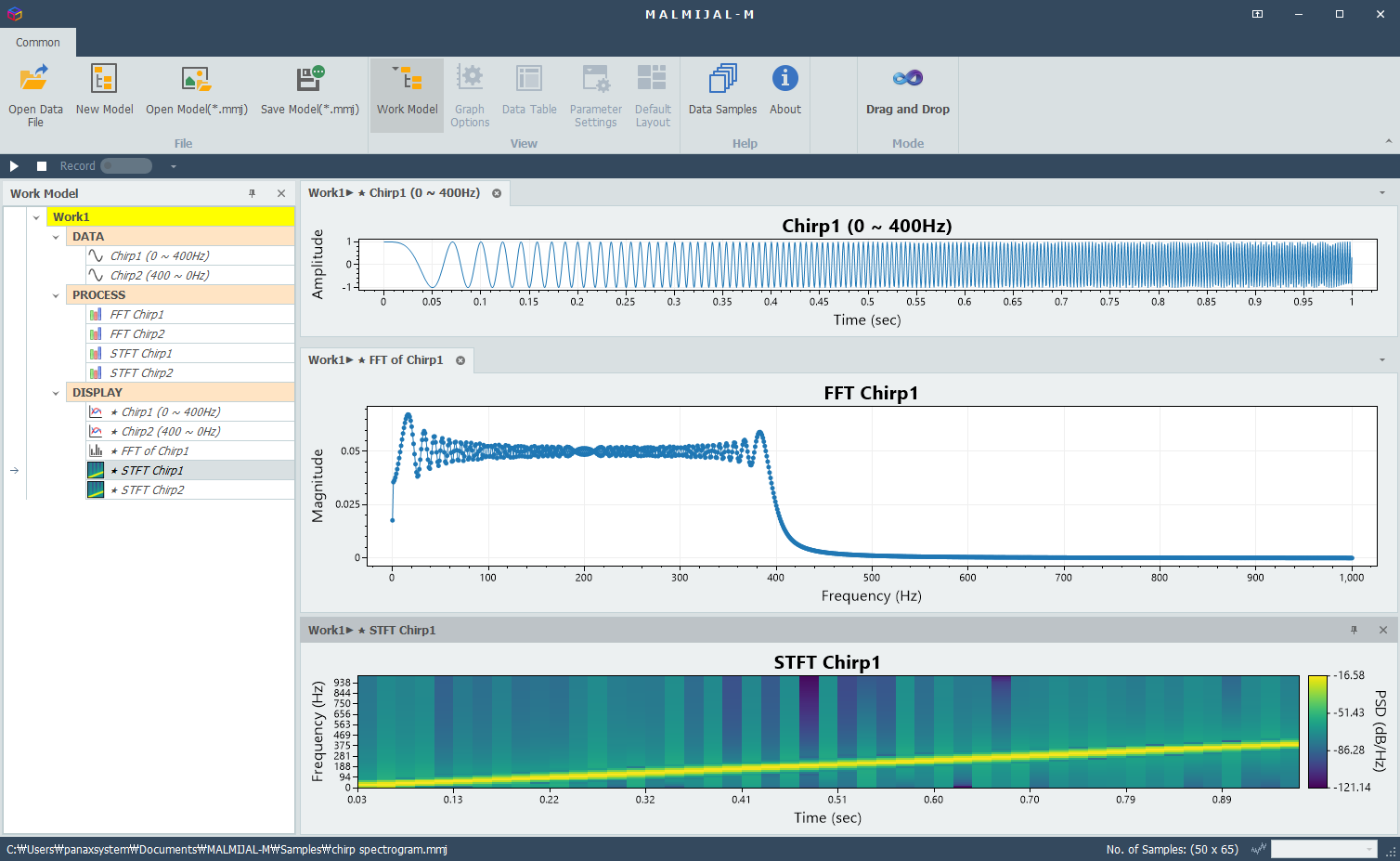This screenshot has width=1400, height=861.
Task: Click the MALMIJAL-M app logo icon
Action: [14, 14]
